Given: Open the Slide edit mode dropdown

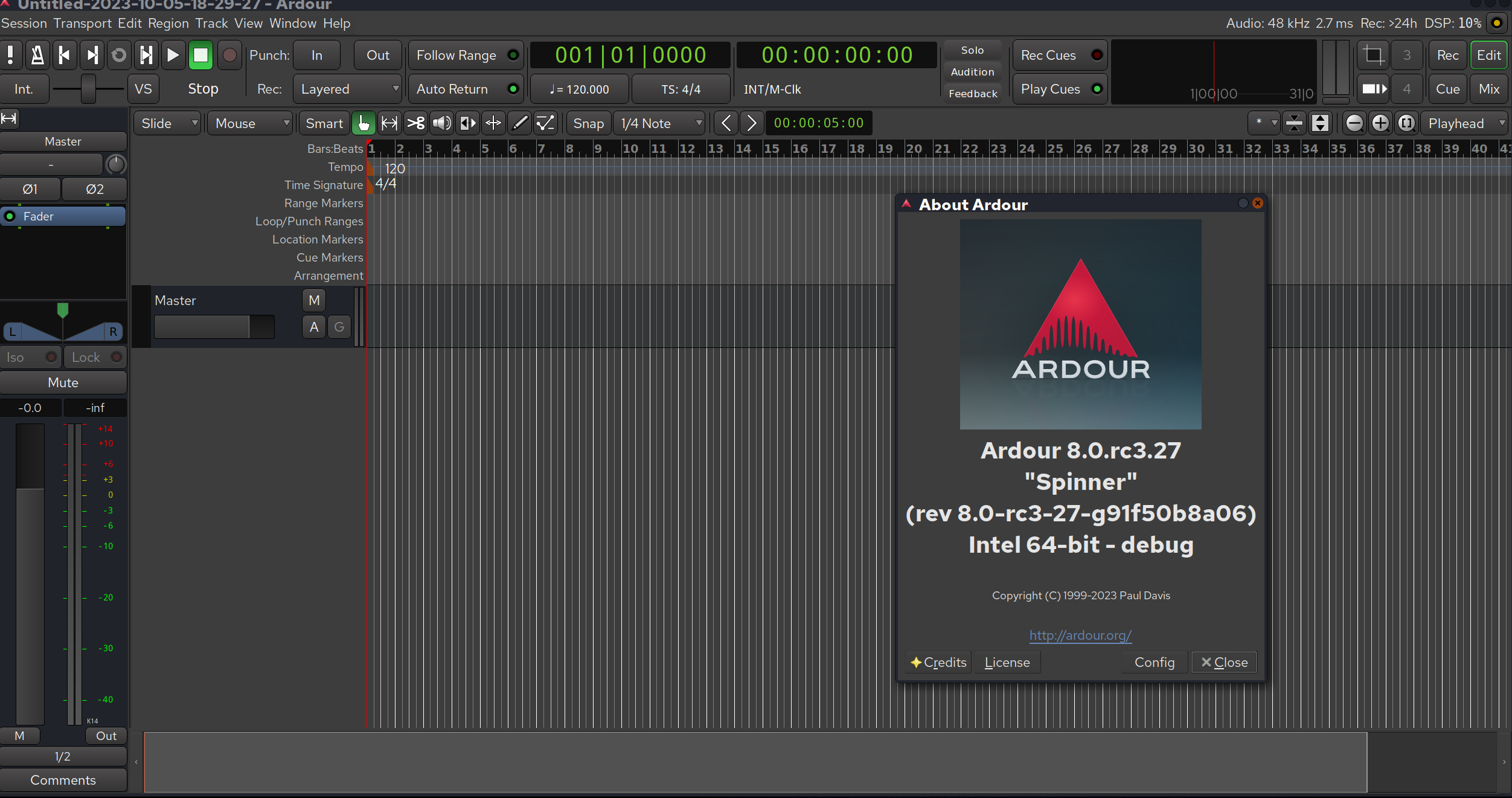Looking at the screenshot, I should [x=167, y=123].
